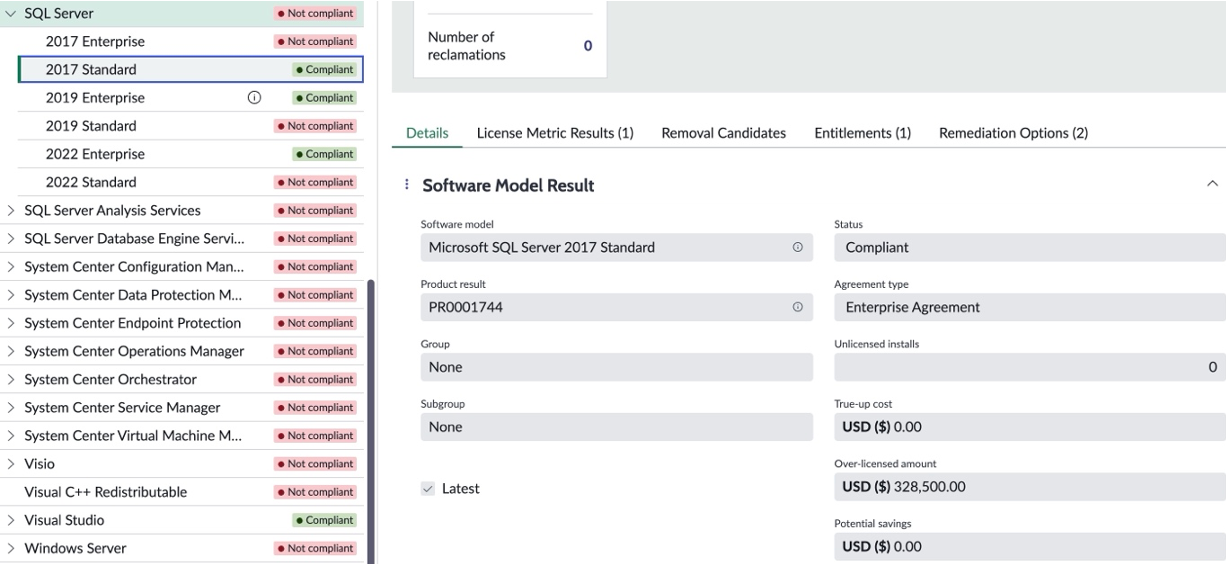Image resolution: width=1226 pixels, height=564 pixels.
Task: Click the Potential savings field
Action: tap(1030, 547)
